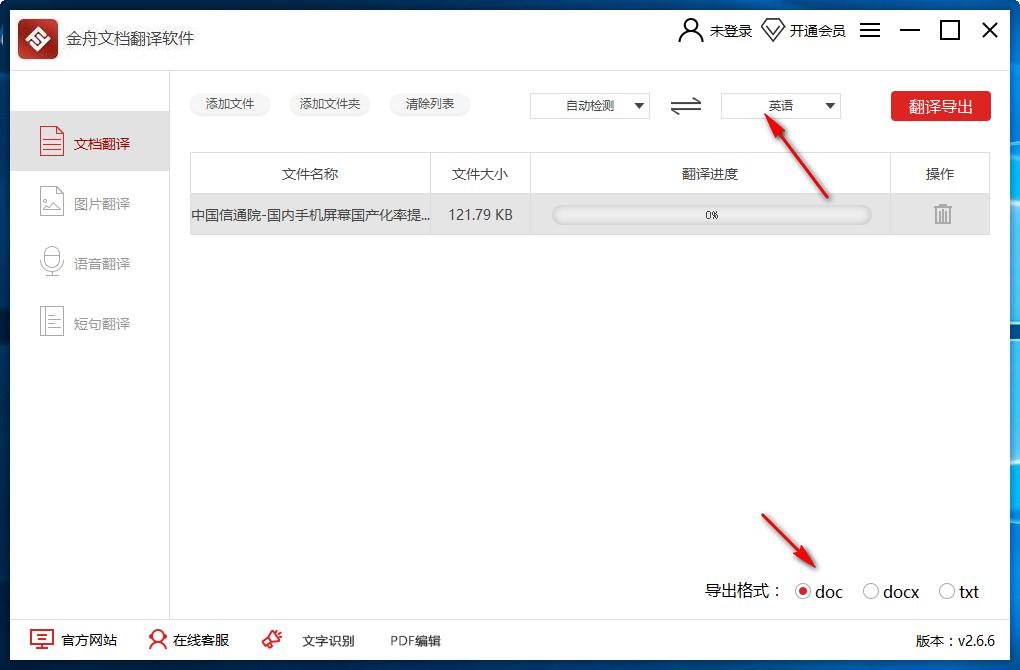Select the file name 中国信通院-国内手机屏幕国产化率提...
1020x670 pixels.
(x=310, y=215)
